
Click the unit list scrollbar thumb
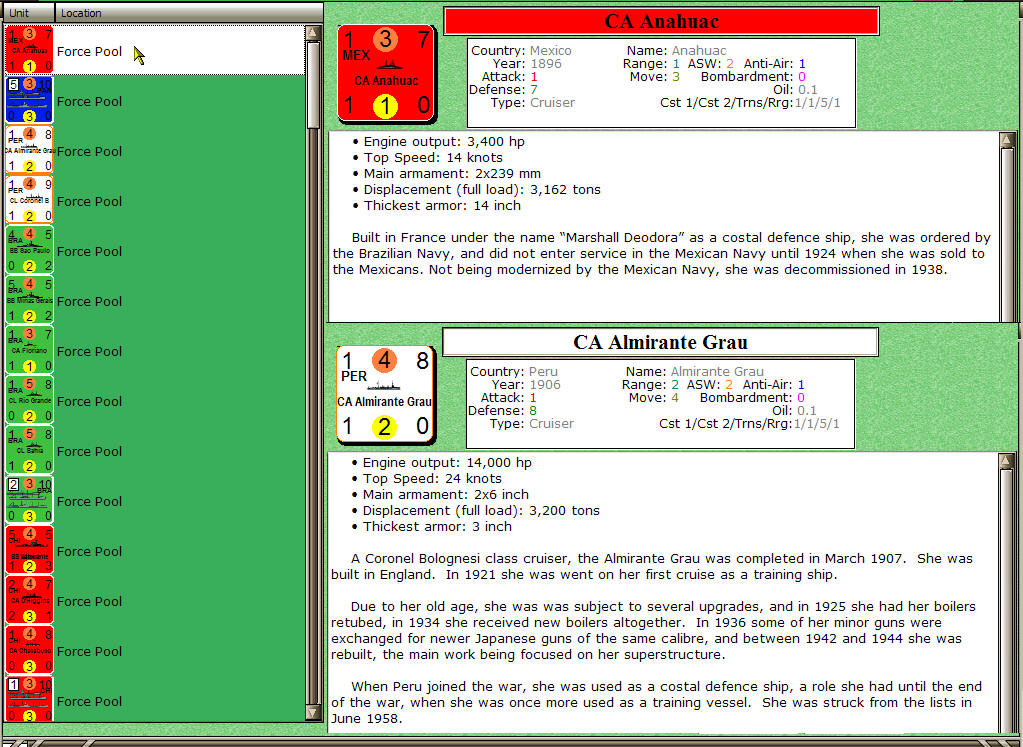[x=313, y=85]
